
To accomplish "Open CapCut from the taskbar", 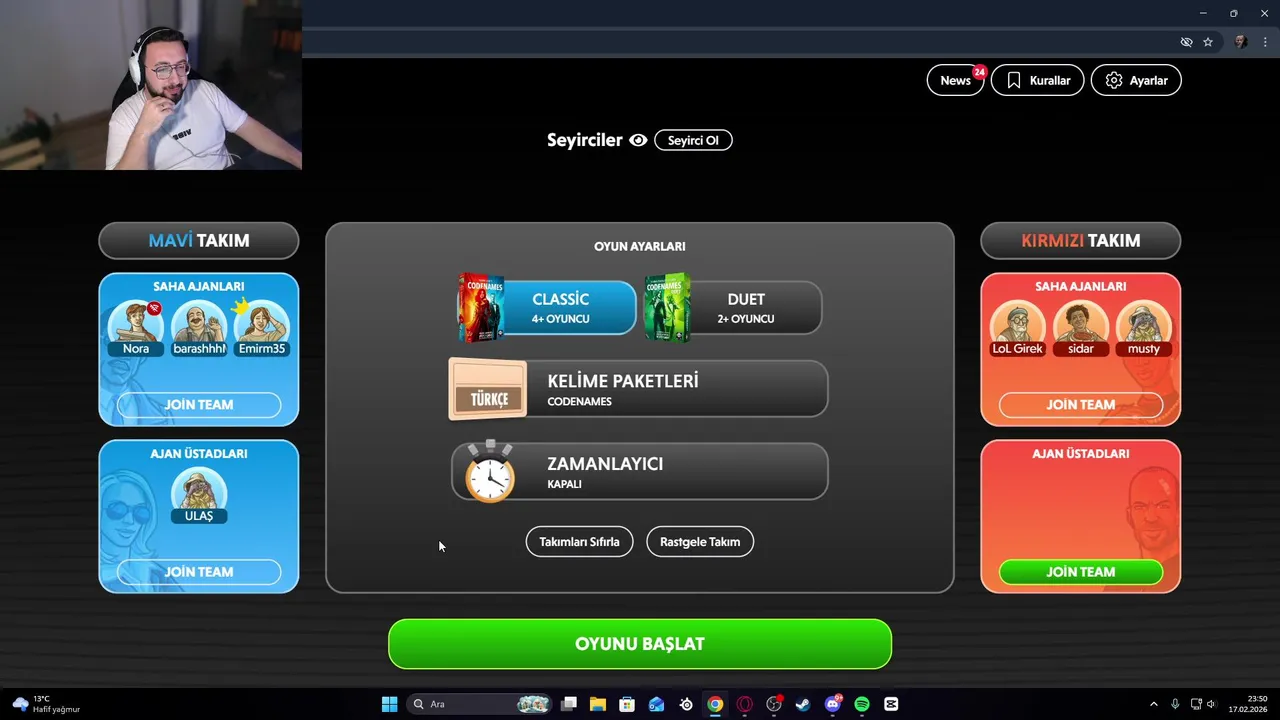I will (x=891, y=704).
